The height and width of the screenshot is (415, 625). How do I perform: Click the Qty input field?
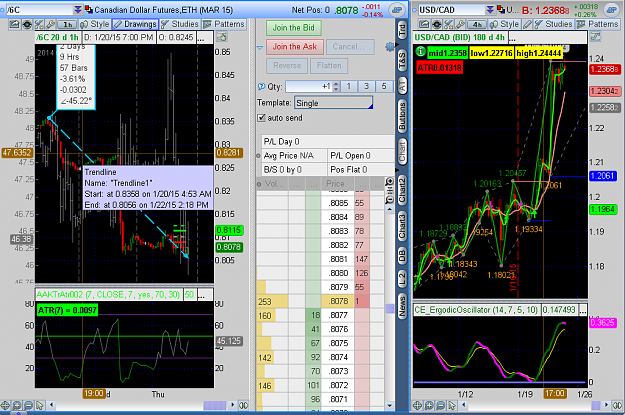tap(309, 86)
